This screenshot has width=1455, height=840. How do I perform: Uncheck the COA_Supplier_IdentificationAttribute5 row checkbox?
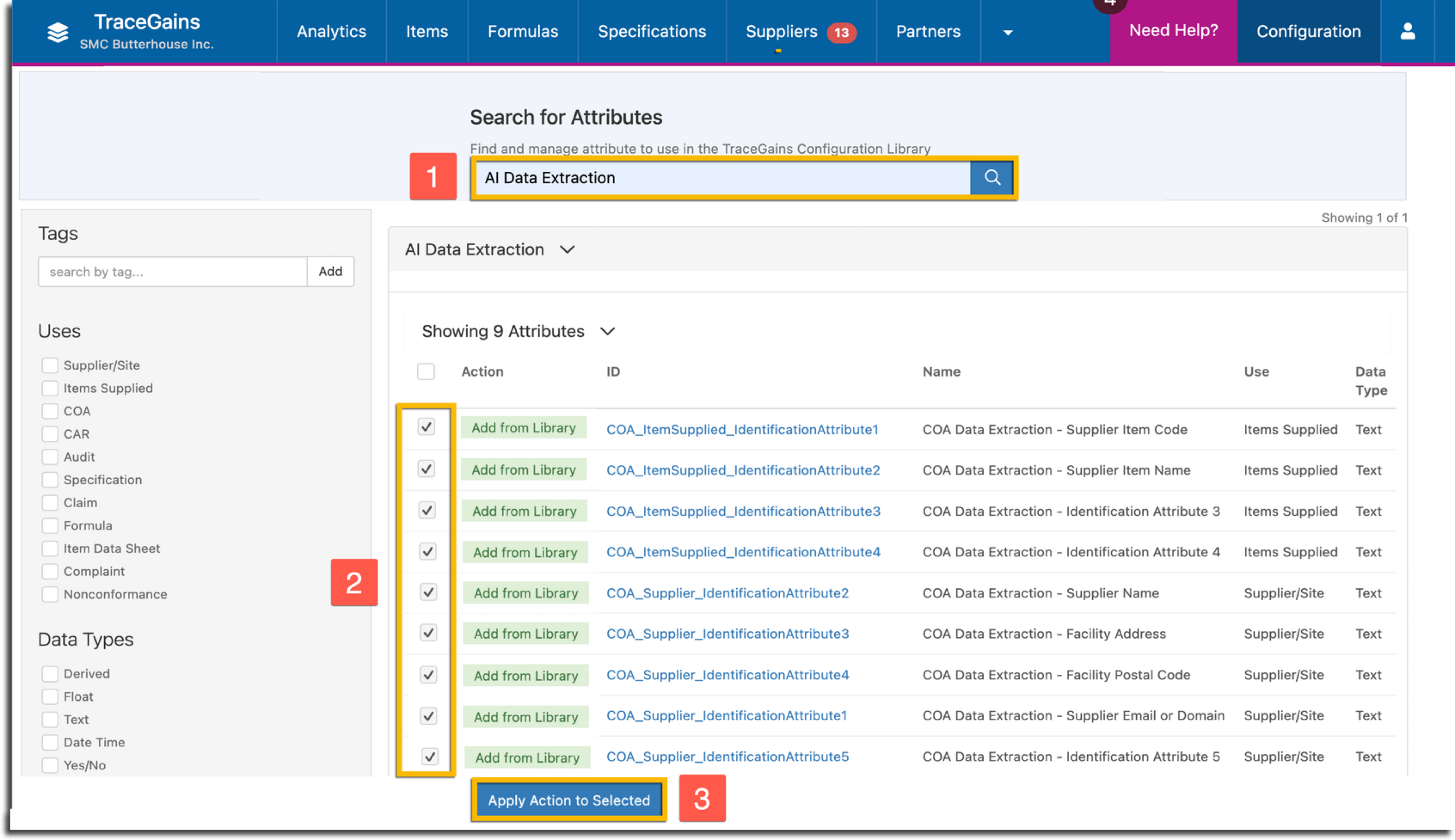(430, 756)
